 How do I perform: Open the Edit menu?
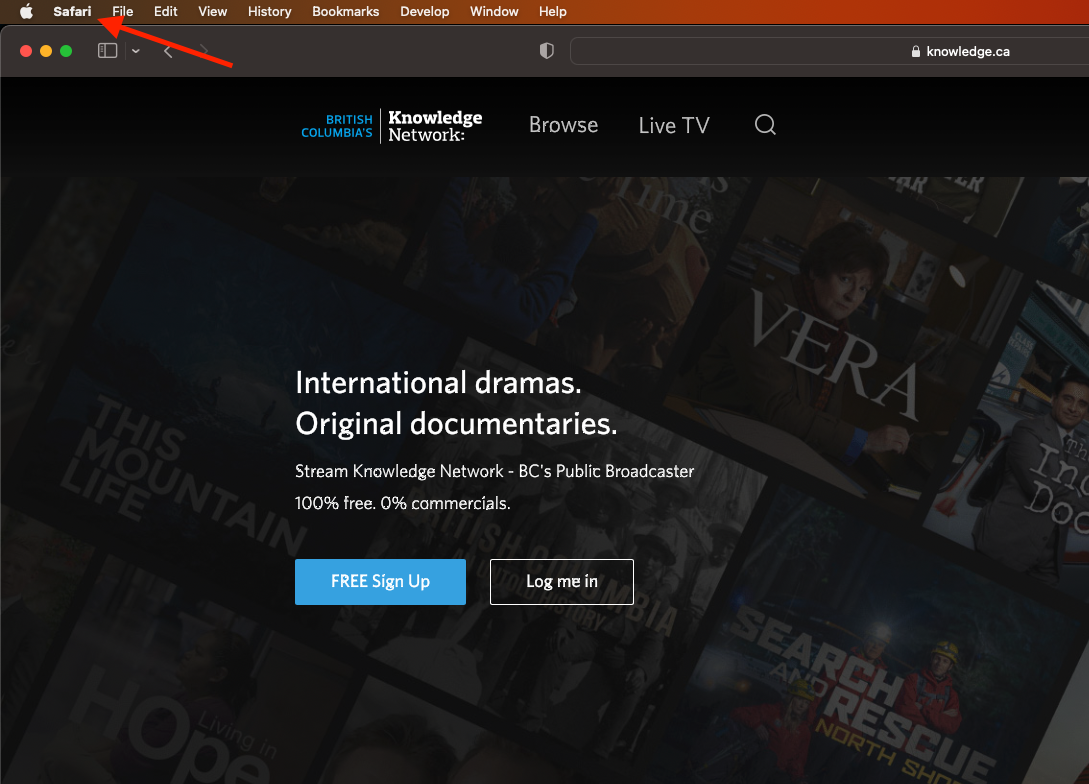pos(165,11)
